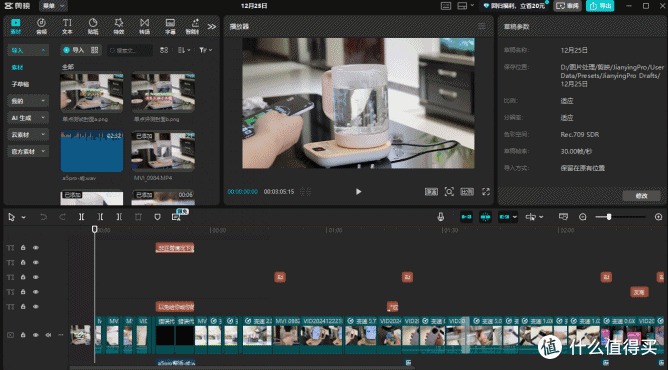Open the media sort dropdown
This screenshot has height=370, width=668.
coord(184,50)
